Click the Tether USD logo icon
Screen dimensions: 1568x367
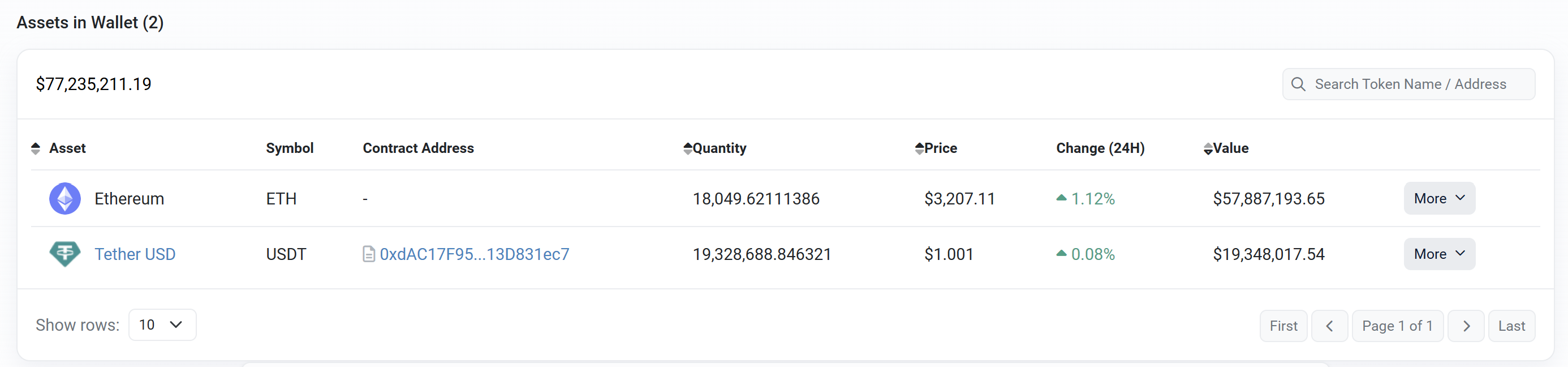(64, 254)
